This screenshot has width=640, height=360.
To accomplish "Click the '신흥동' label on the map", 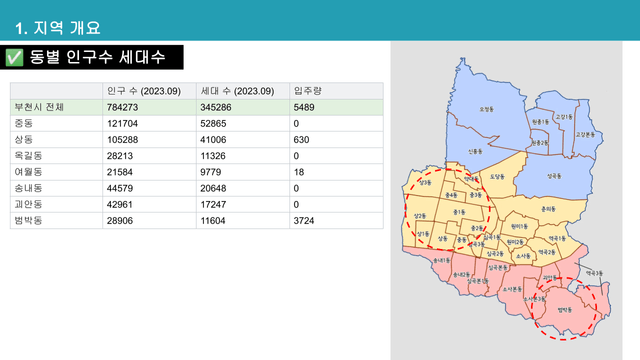I will click(475, 151).
